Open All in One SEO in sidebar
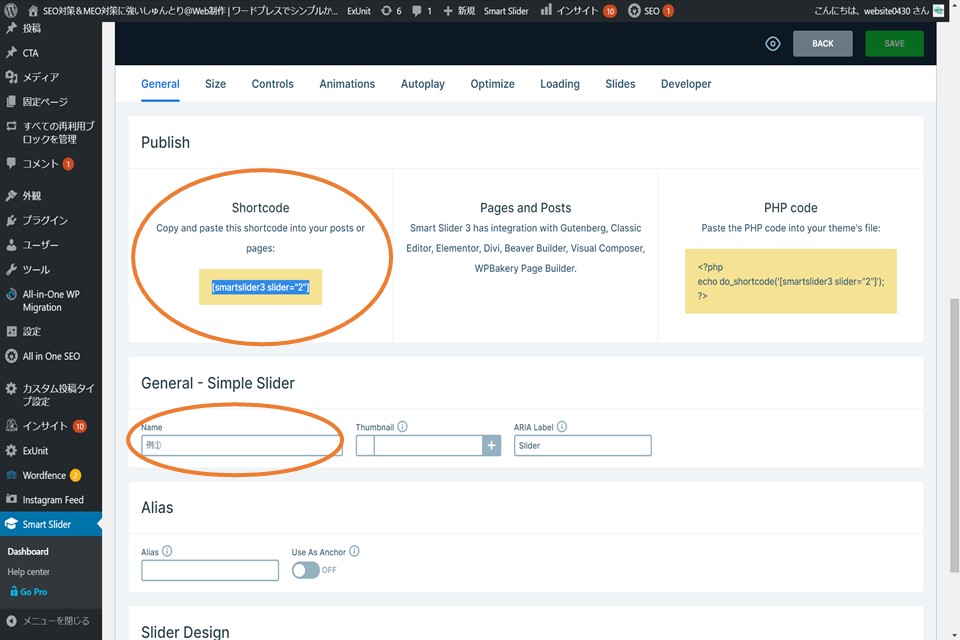Image resolution: width=960 pixels, height=640 pixels. [51, 356]
